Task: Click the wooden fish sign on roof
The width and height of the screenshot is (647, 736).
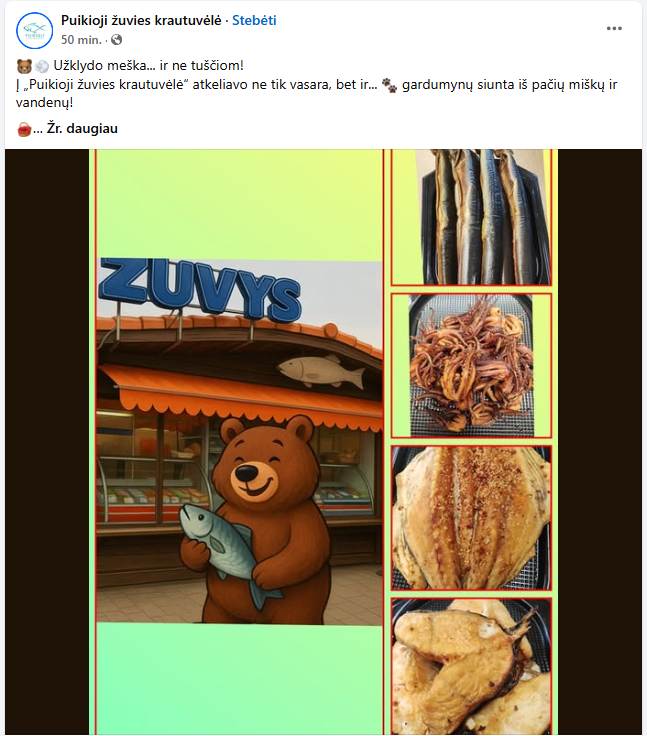Action: click(322, 371)
